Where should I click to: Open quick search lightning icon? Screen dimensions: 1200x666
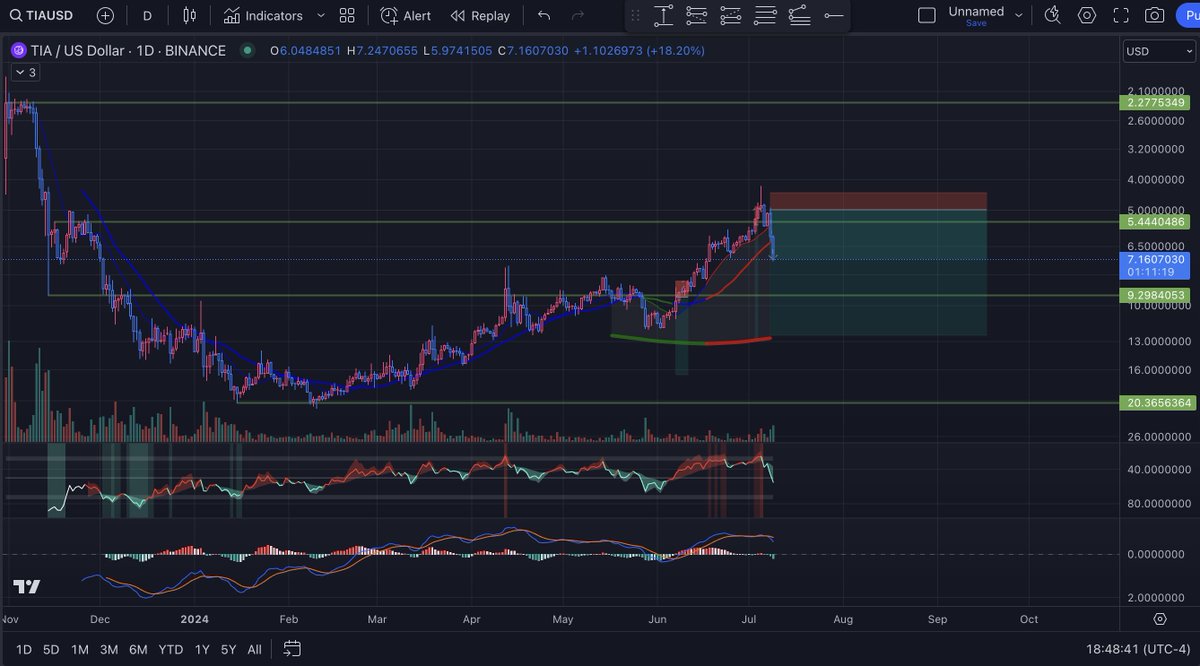point(1052,16)
